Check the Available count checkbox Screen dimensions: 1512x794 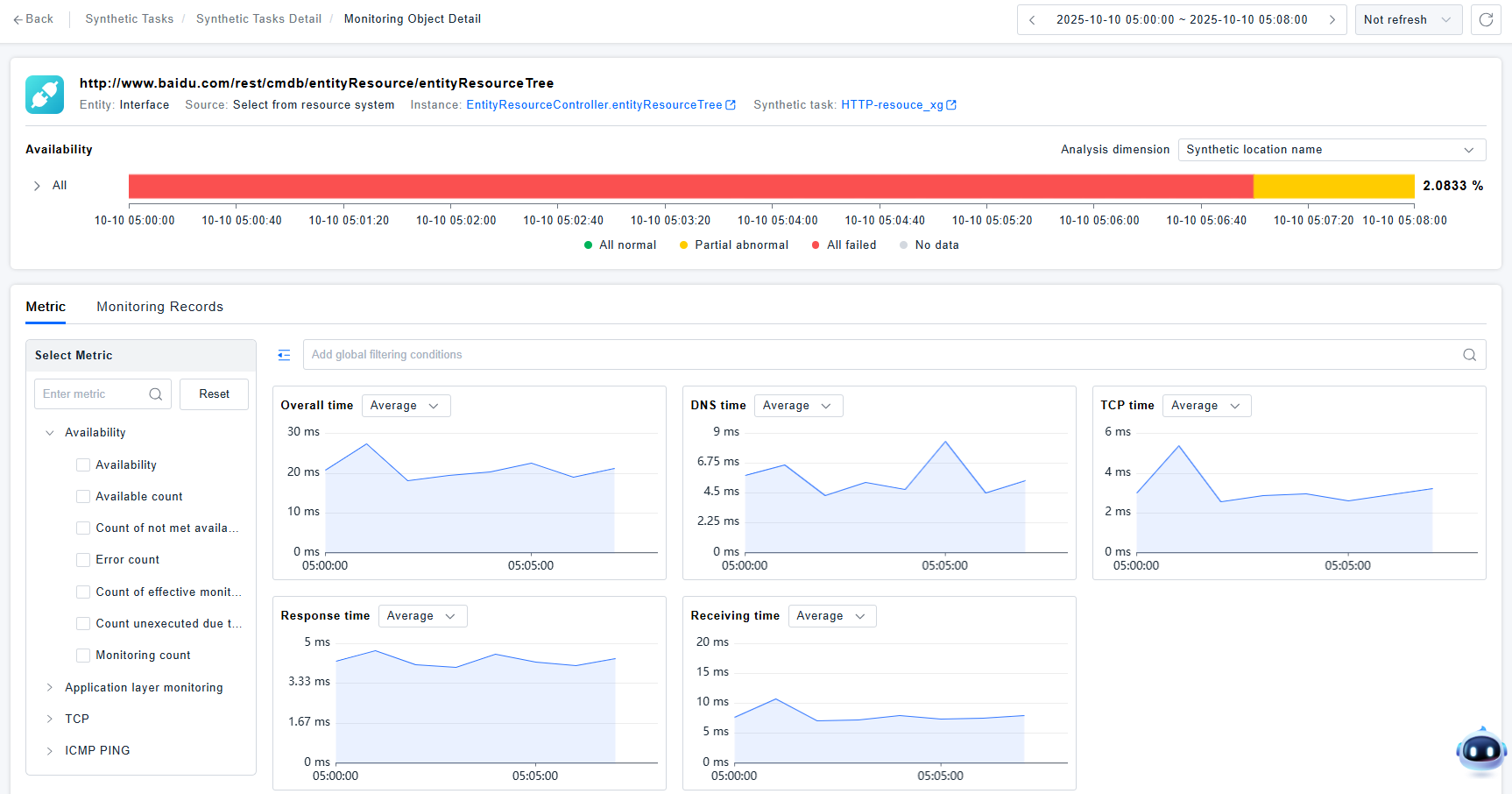pyautogui.click(x=83, y=497)
